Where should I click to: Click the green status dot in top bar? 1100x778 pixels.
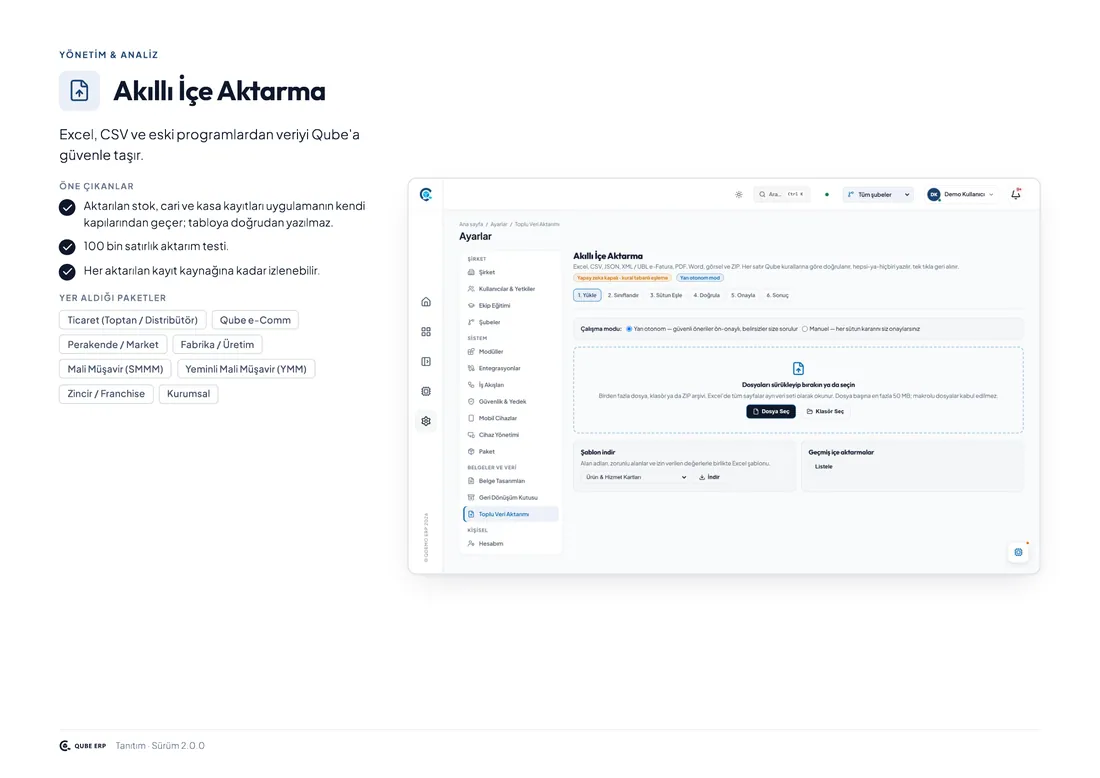827,194
